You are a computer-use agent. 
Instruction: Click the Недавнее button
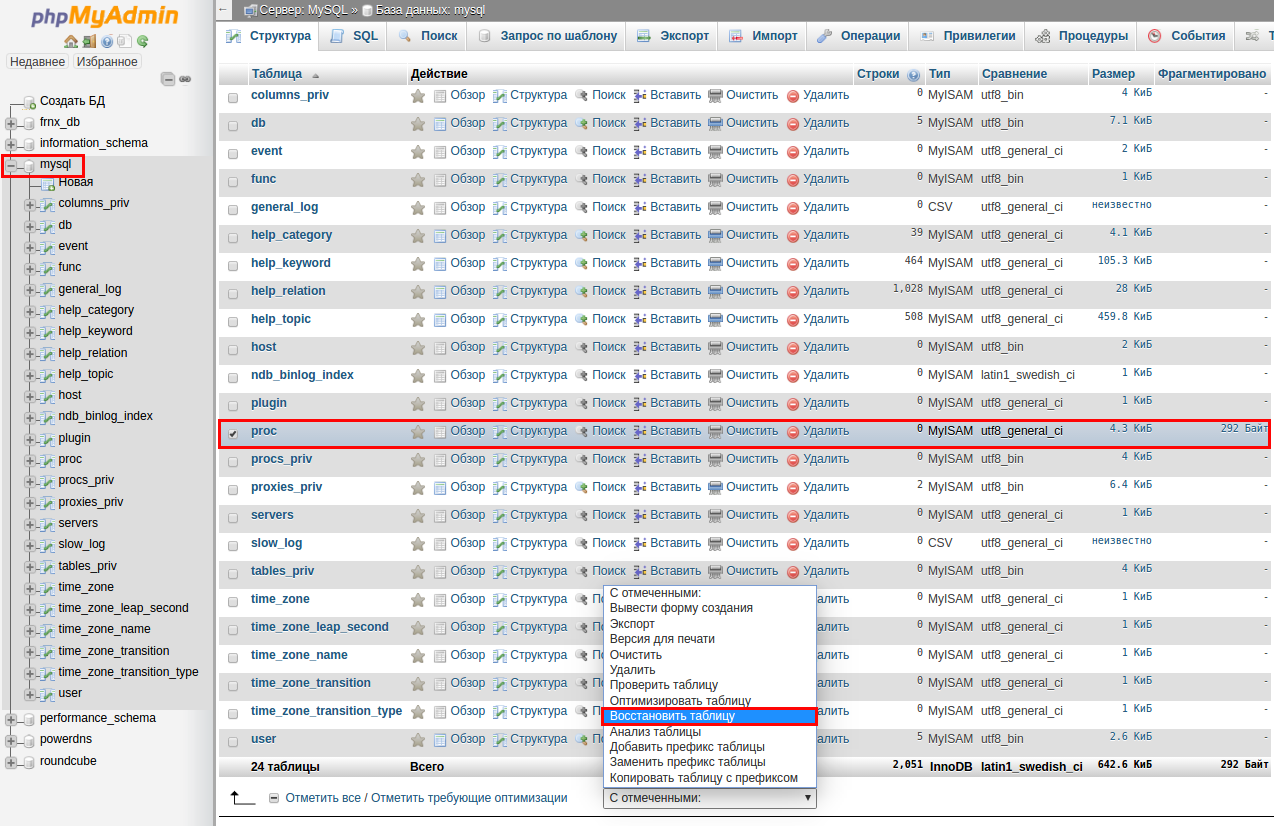37,62
